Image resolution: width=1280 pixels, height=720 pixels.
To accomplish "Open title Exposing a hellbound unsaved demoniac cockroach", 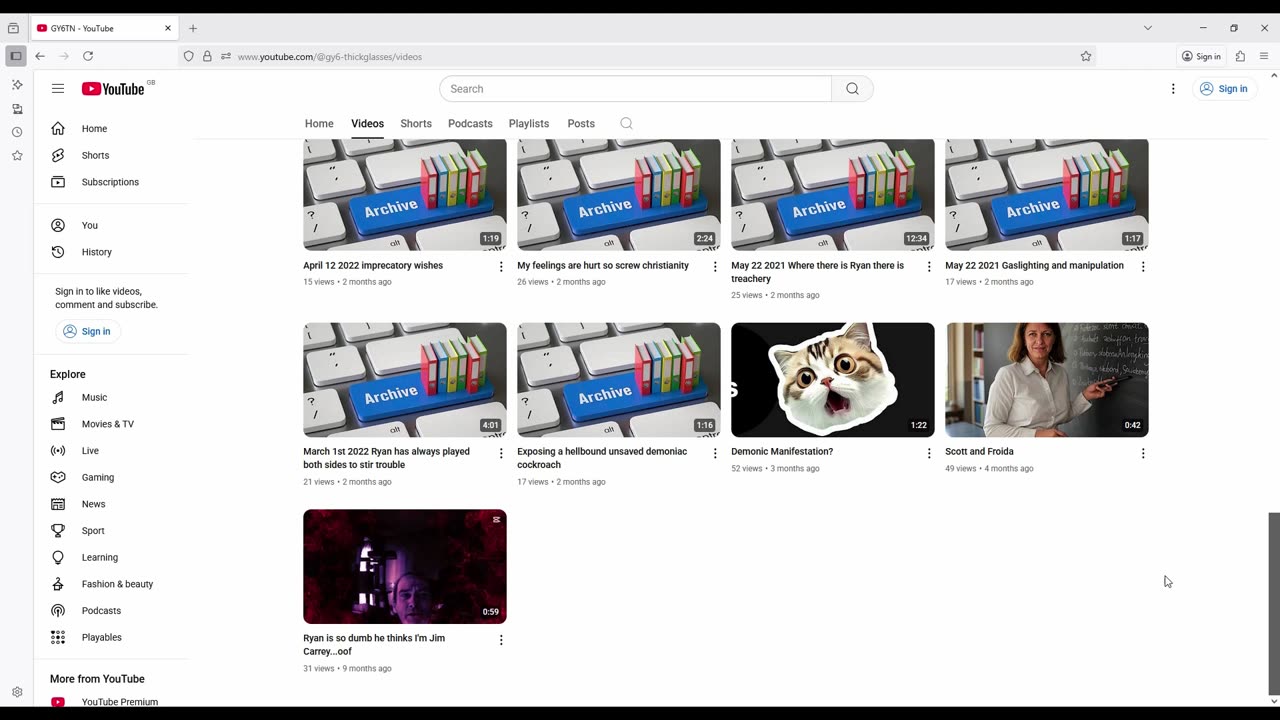I will (602, 458).
